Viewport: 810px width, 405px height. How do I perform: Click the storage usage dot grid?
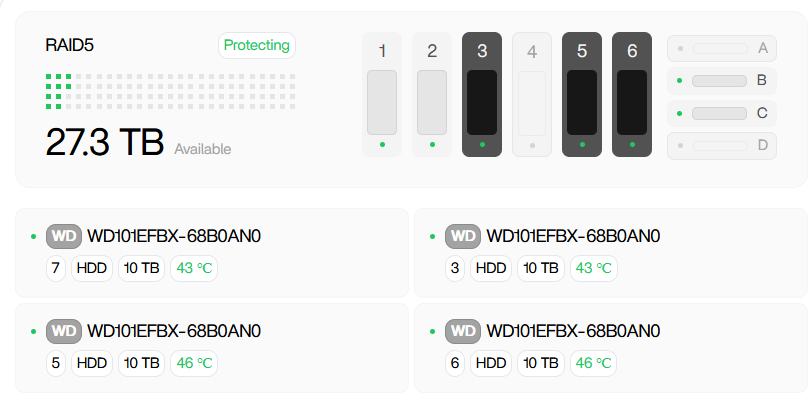coord(170,91)
